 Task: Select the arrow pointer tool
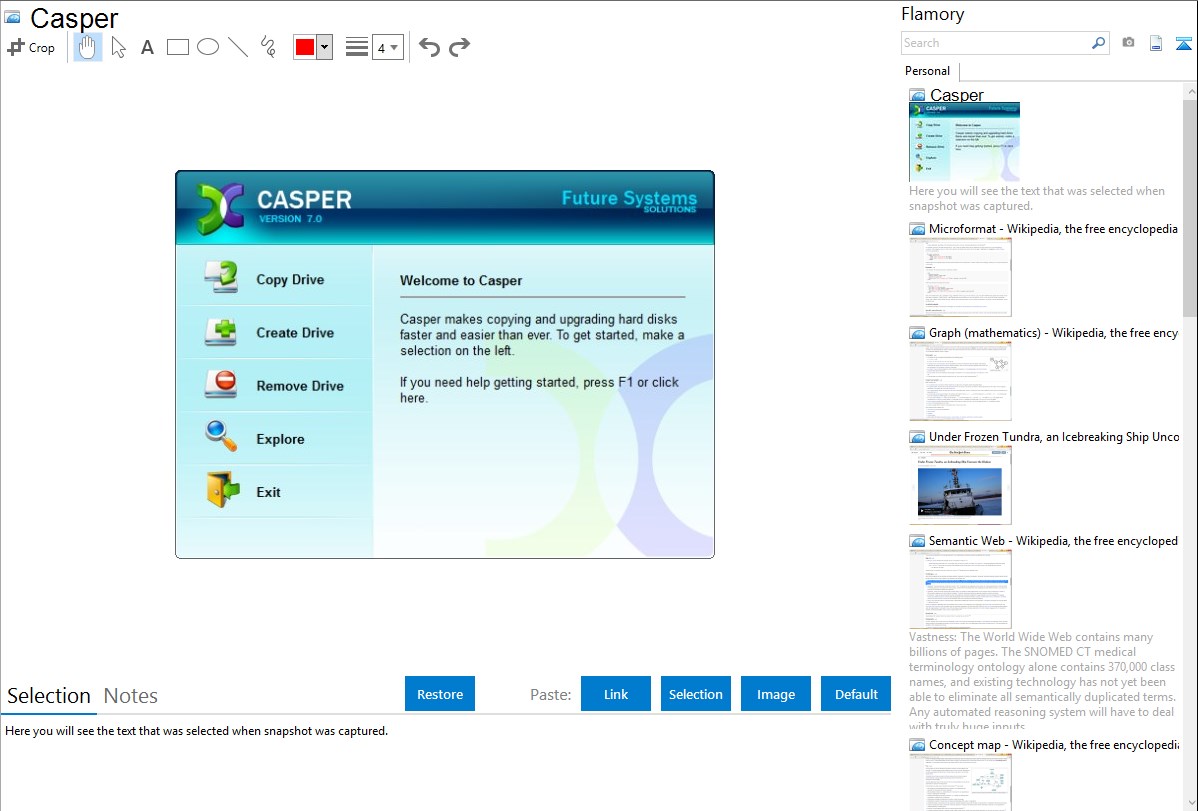pyautogui.click(x=118, y=47)
